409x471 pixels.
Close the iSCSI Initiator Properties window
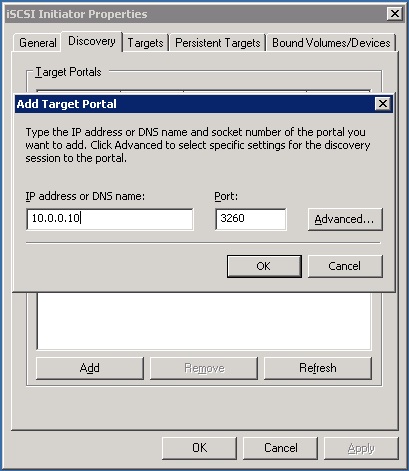coord(395,14)
